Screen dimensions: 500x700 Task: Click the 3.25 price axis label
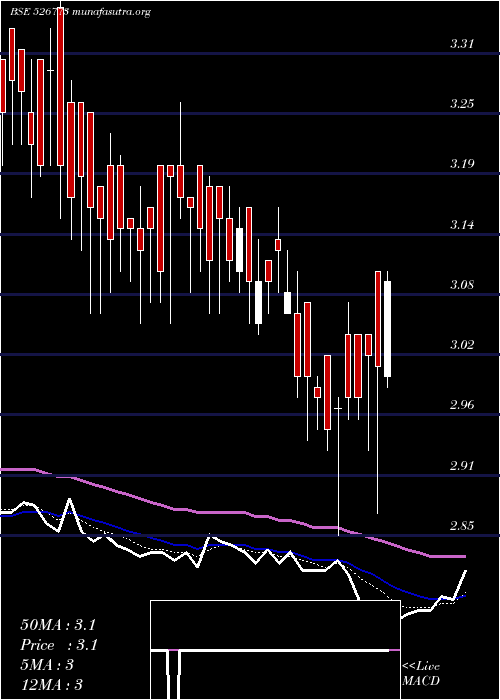pos(461,104)
